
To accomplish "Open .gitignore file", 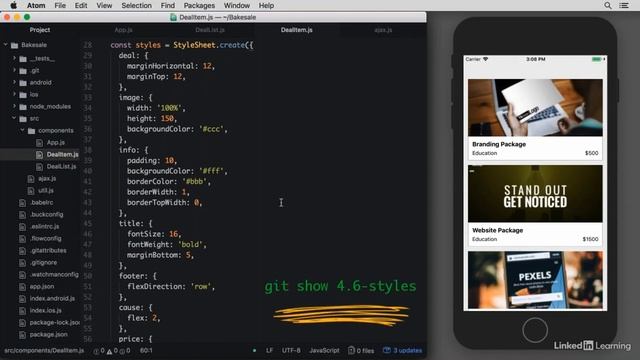I will pyautogui.click(x=43, y=262).
